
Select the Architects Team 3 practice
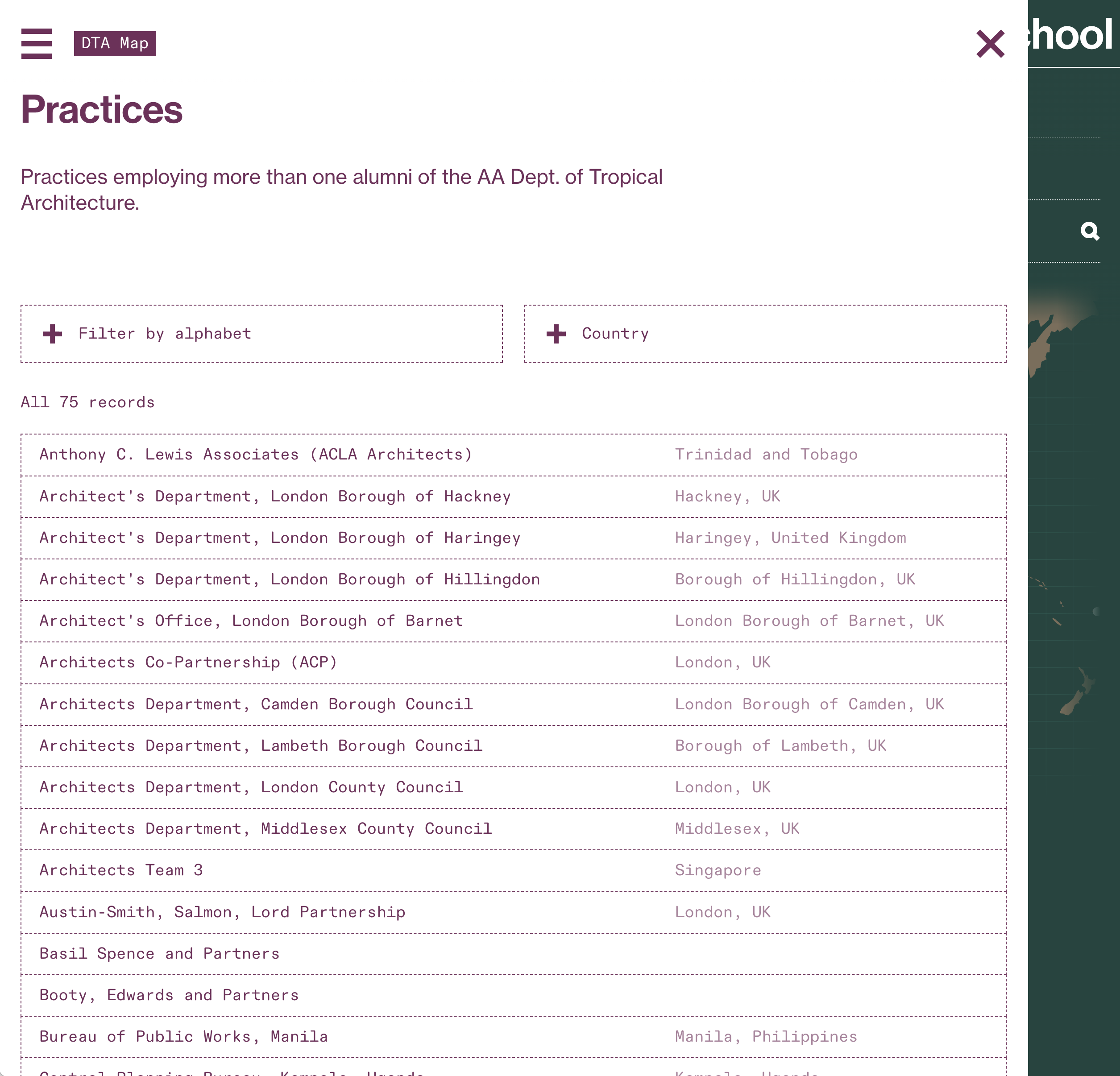pos(513,871)
